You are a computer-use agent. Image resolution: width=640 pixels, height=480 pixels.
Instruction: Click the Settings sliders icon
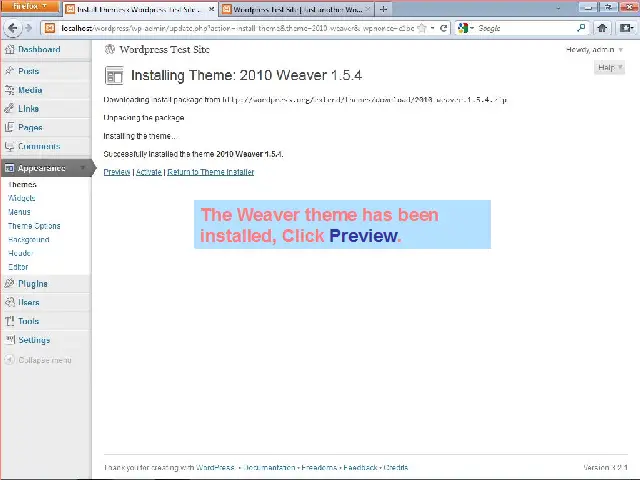(x=9, y=340)
